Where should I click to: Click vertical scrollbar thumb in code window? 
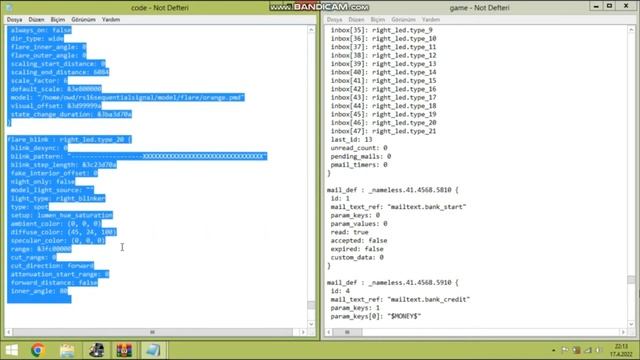[x=311, y=305]
